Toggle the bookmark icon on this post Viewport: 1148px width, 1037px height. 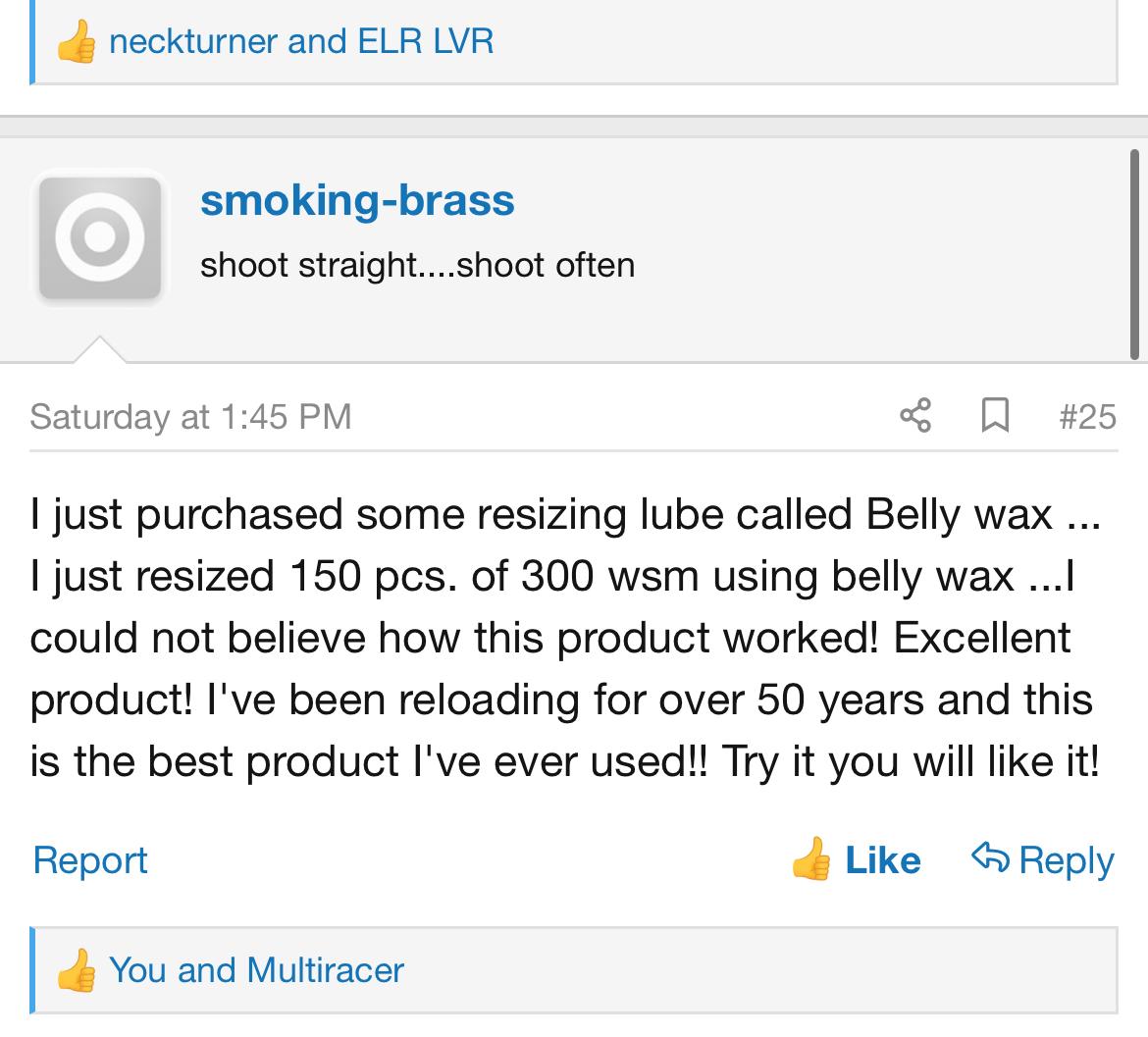tap(995, 415)
